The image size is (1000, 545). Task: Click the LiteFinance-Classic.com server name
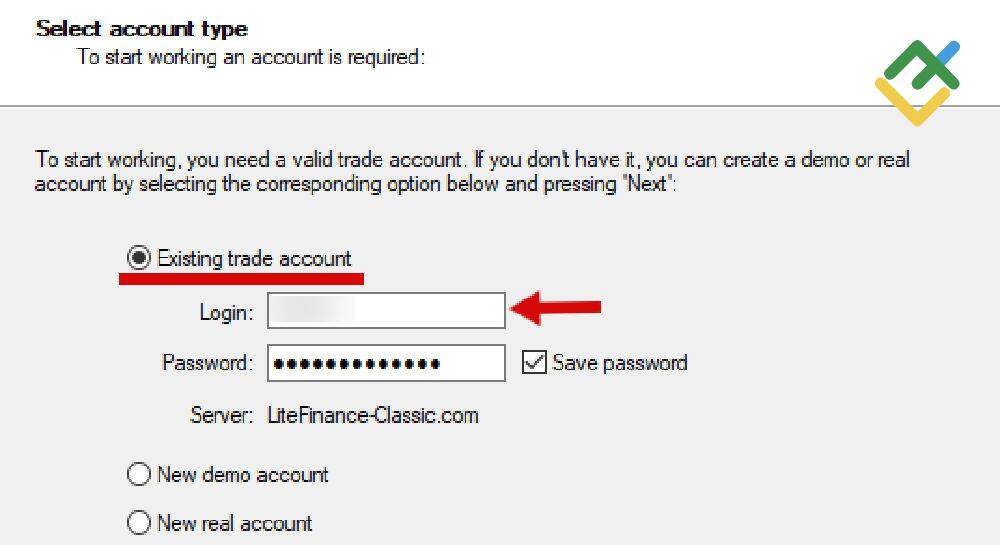[373, 415]
